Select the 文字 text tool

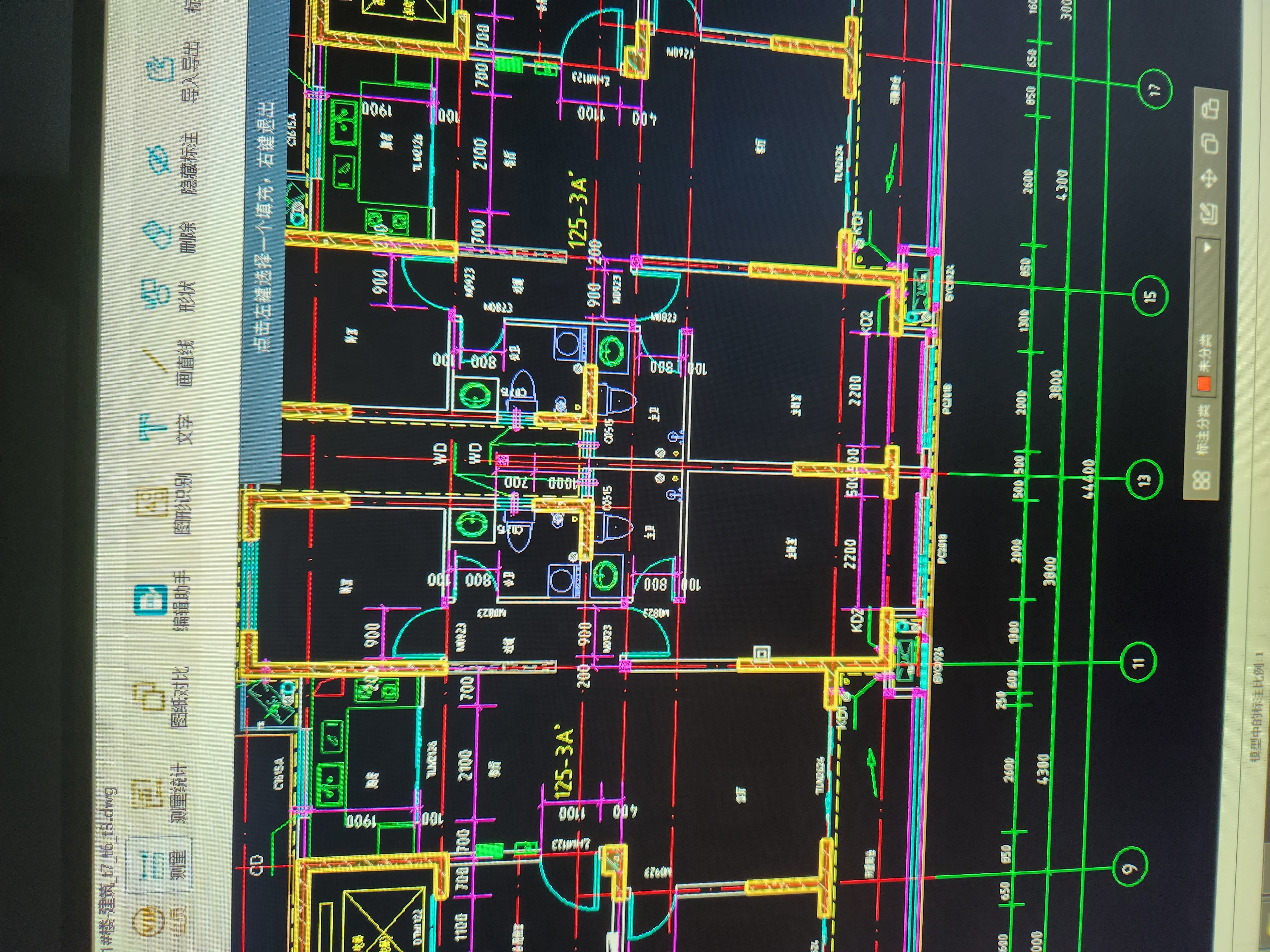166,429
